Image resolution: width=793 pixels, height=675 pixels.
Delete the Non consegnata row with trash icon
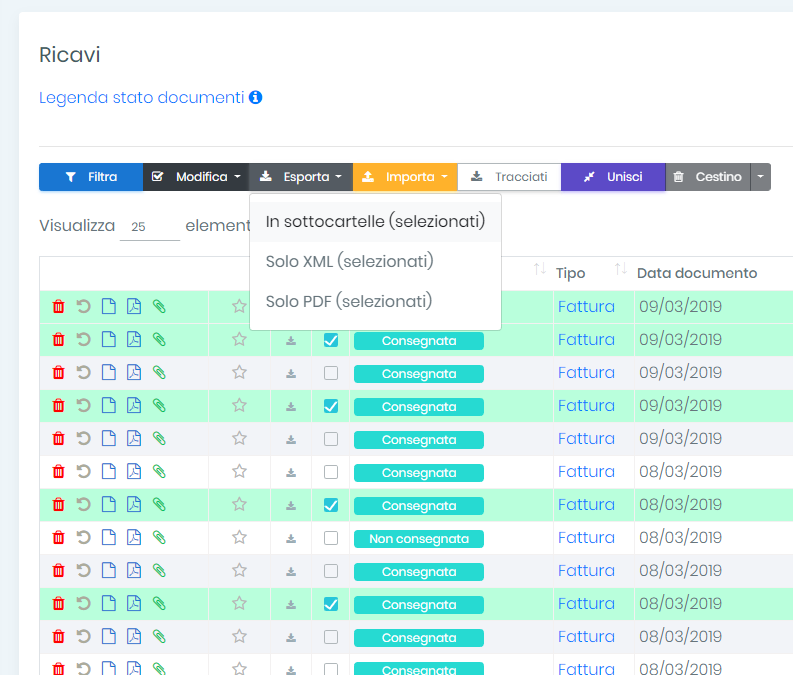(x=59, y=537)
